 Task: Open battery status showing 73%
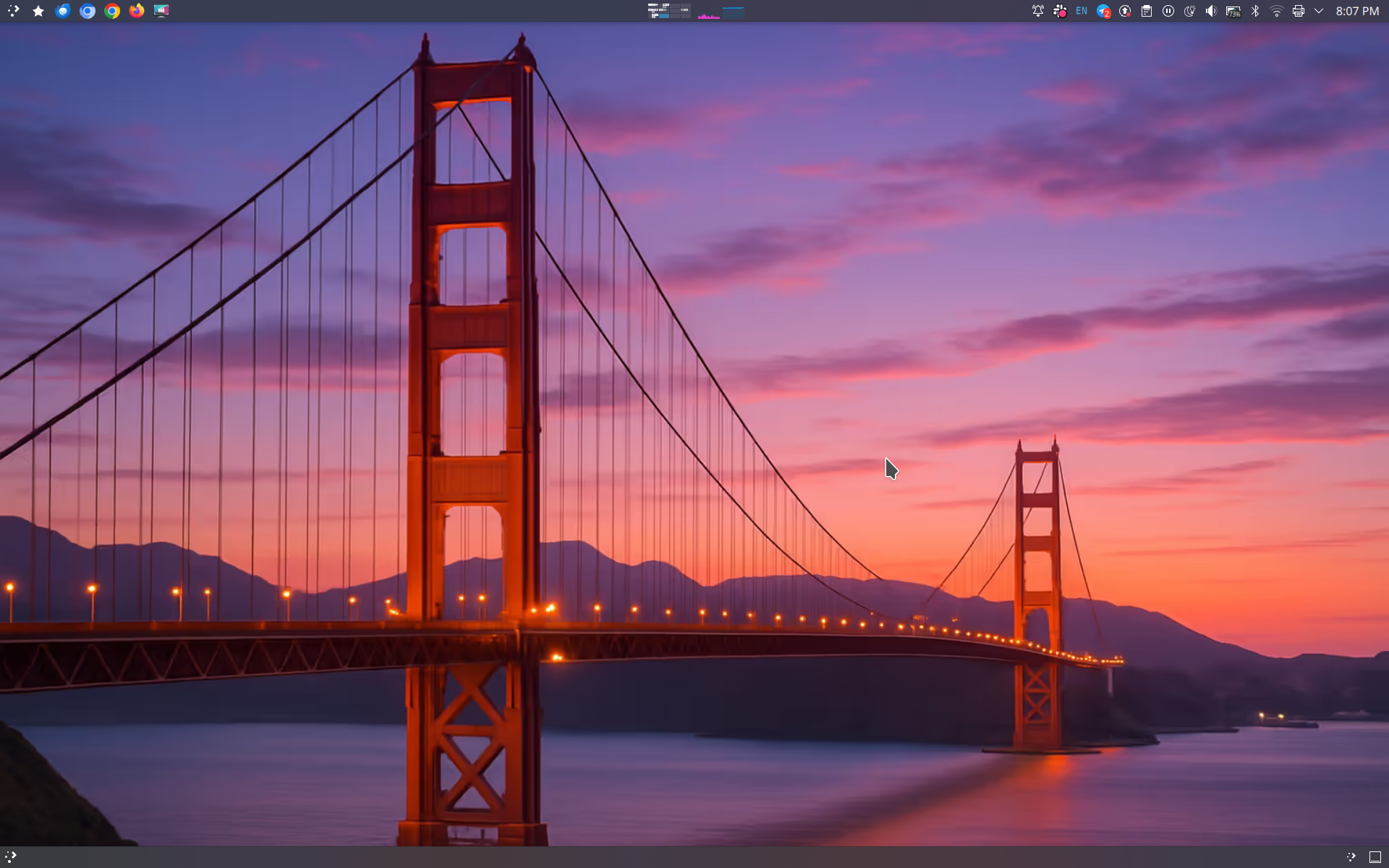pyautogui.click(x=1233, y=11)
